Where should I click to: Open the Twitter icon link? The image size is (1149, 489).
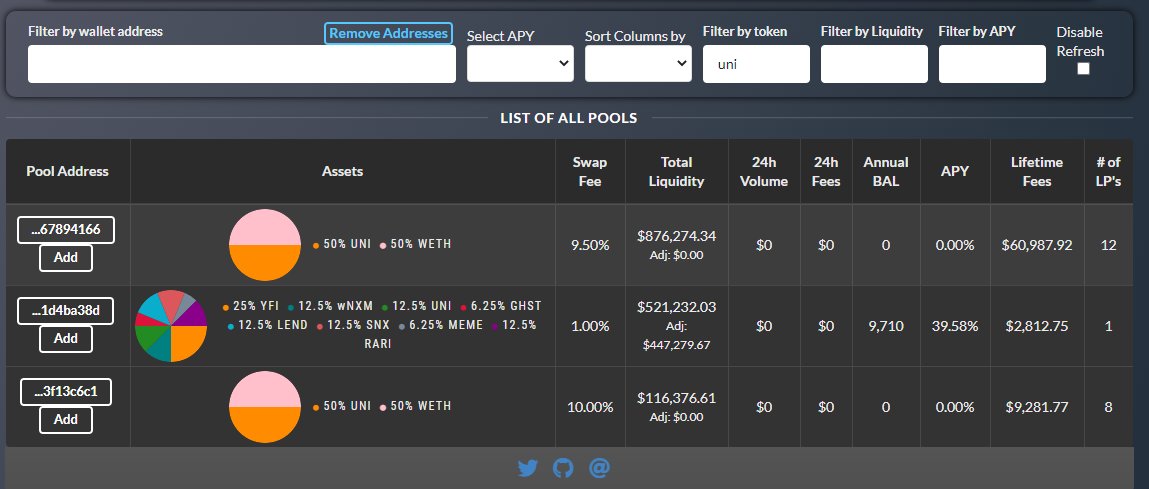coord(528,468)
